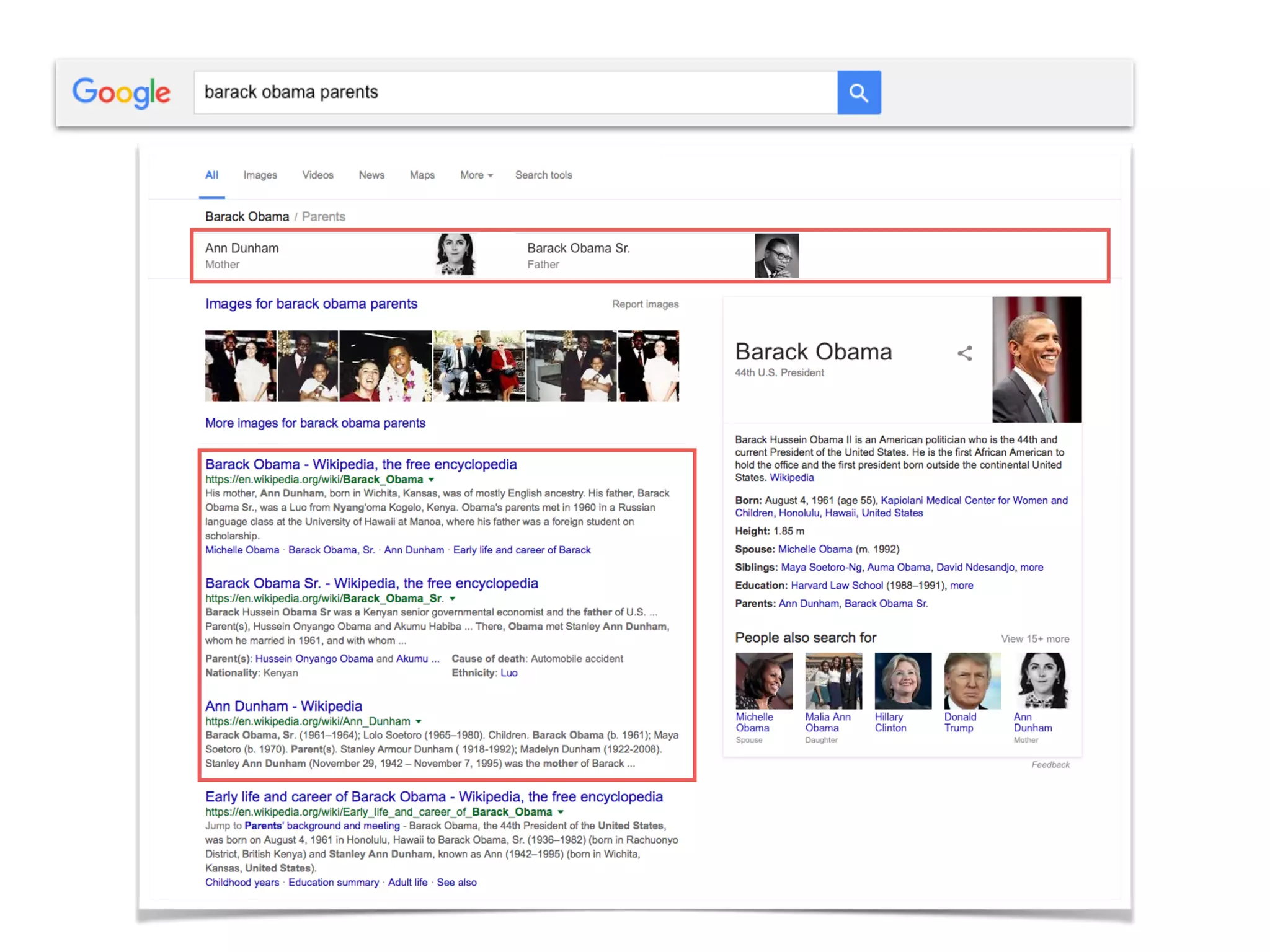Open Search tools menu

pos(543,175)
